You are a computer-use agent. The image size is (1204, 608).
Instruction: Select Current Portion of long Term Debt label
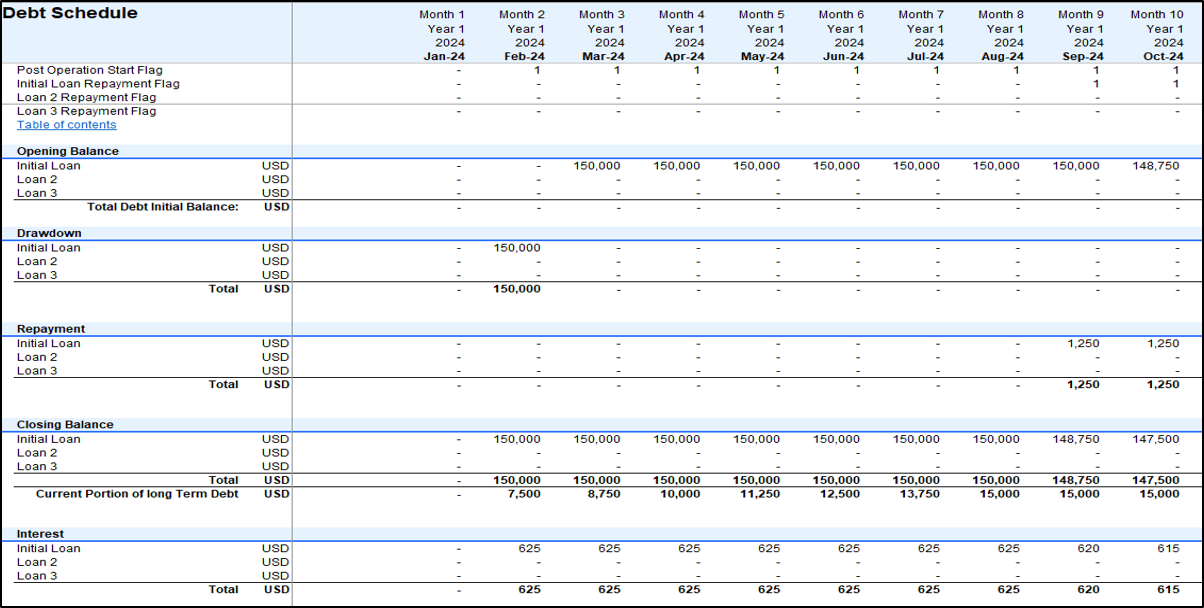click(137, 494)
